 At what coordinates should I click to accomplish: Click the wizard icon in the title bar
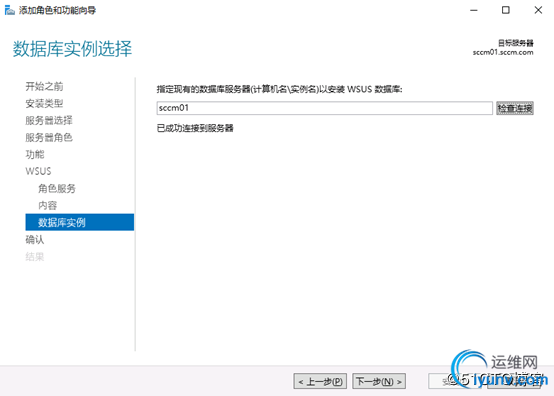coord(10,10)
